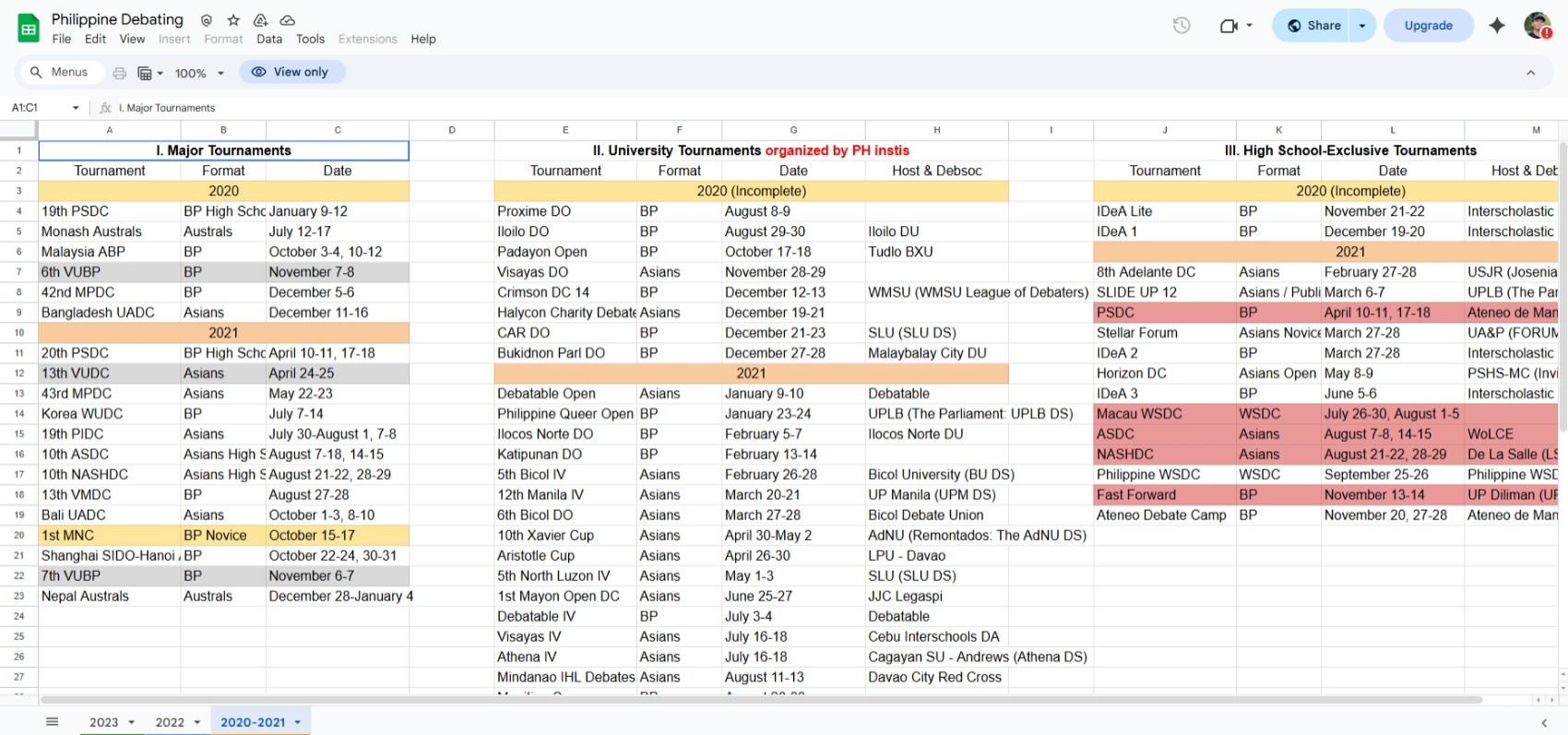Check document cloud save status icon
This screenshot has width=1568, height=735.
(x=288, y=20)
